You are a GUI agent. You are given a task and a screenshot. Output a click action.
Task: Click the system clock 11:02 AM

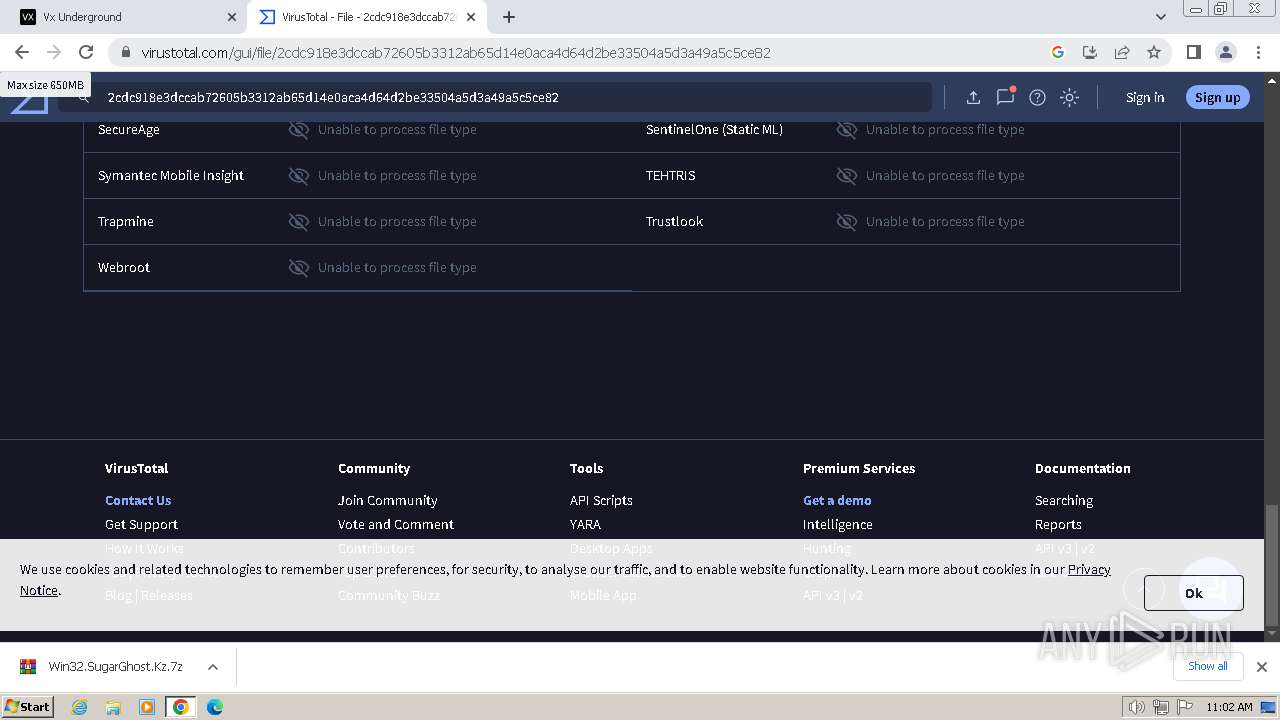[x=1230, y=707]
